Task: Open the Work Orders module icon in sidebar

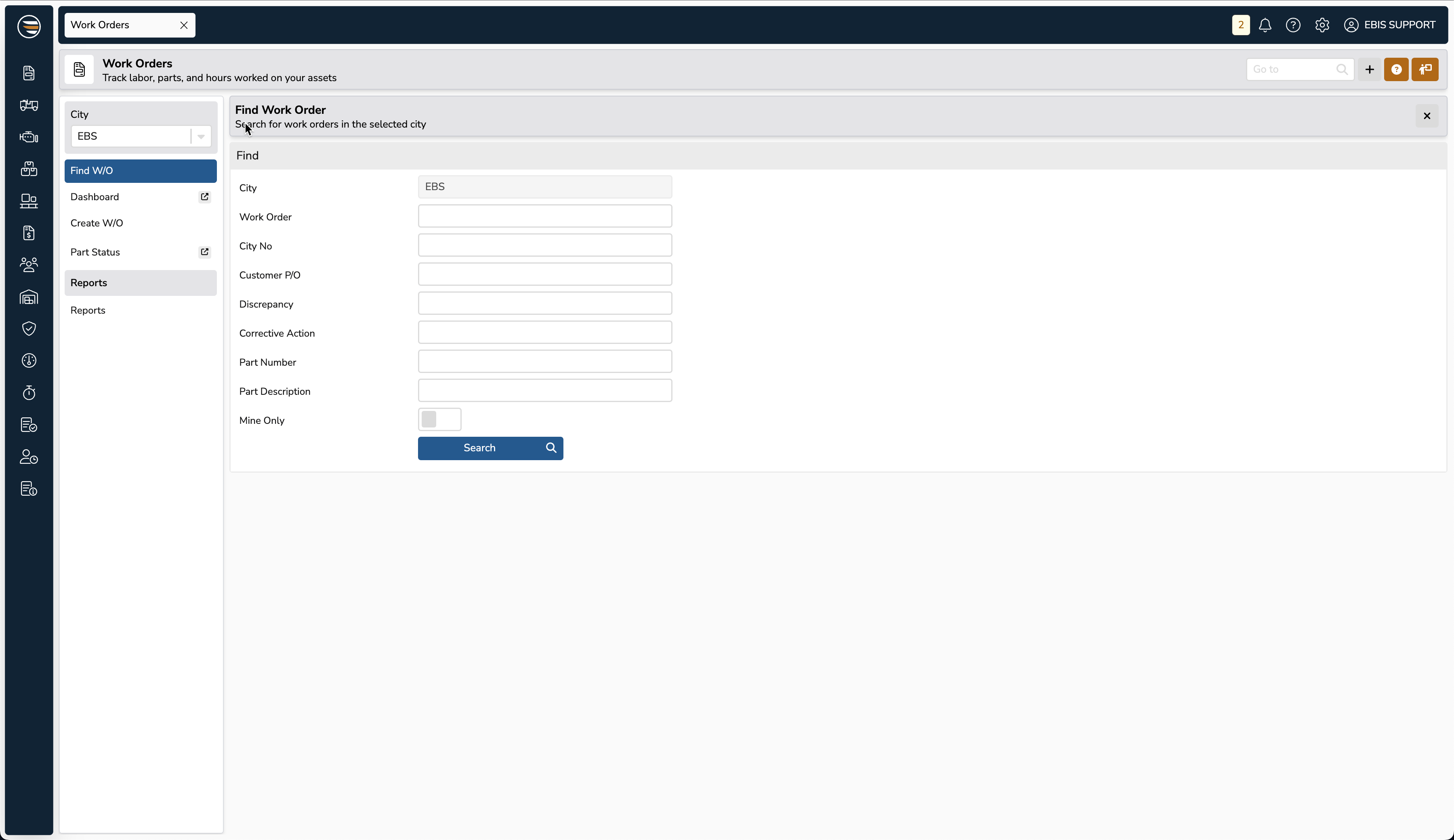Action: tap(29, 73)
